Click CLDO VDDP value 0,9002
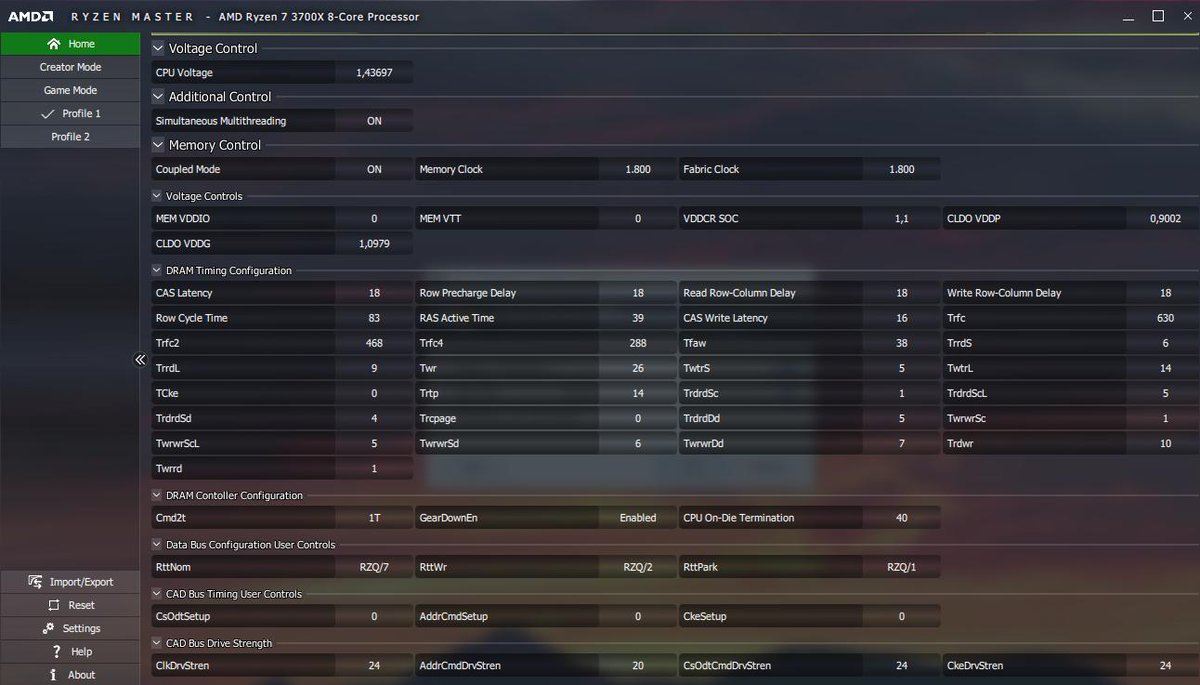Viewport: 1200px width, 685px height. pyautogui.click(x=1165, y=218)
